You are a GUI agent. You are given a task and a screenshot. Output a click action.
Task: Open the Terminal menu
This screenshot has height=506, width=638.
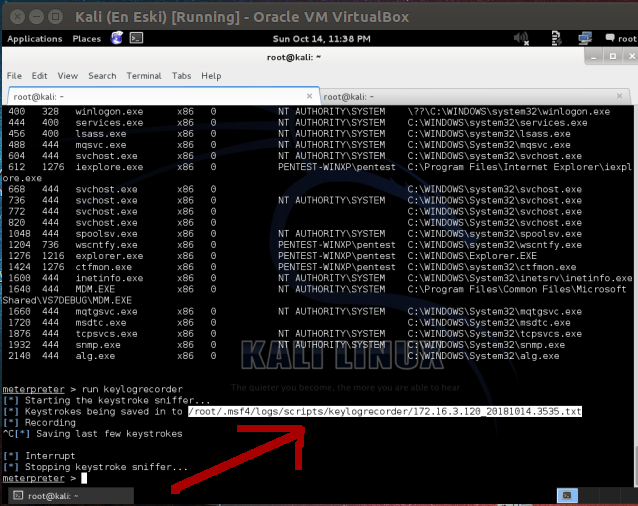point(144,76)
